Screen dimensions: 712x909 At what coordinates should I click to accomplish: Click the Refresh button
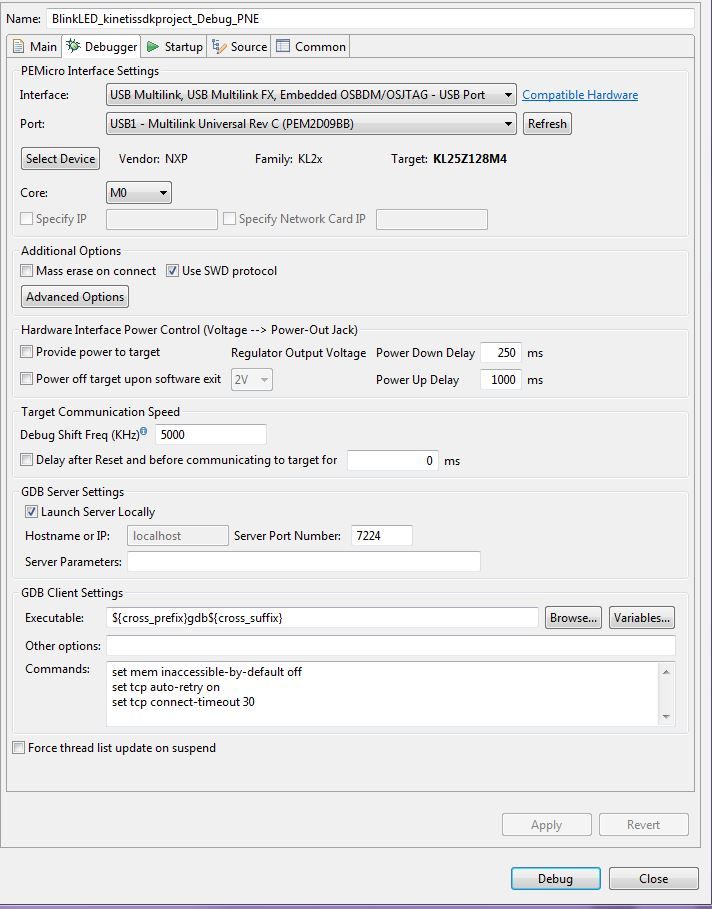tap(547, 123)
